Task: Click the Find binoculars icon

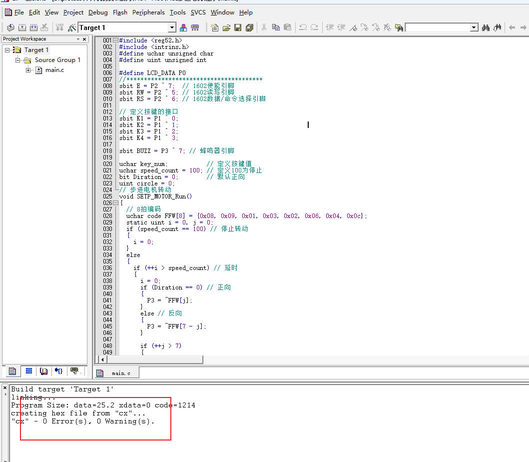Action: (x=486, y=28)
